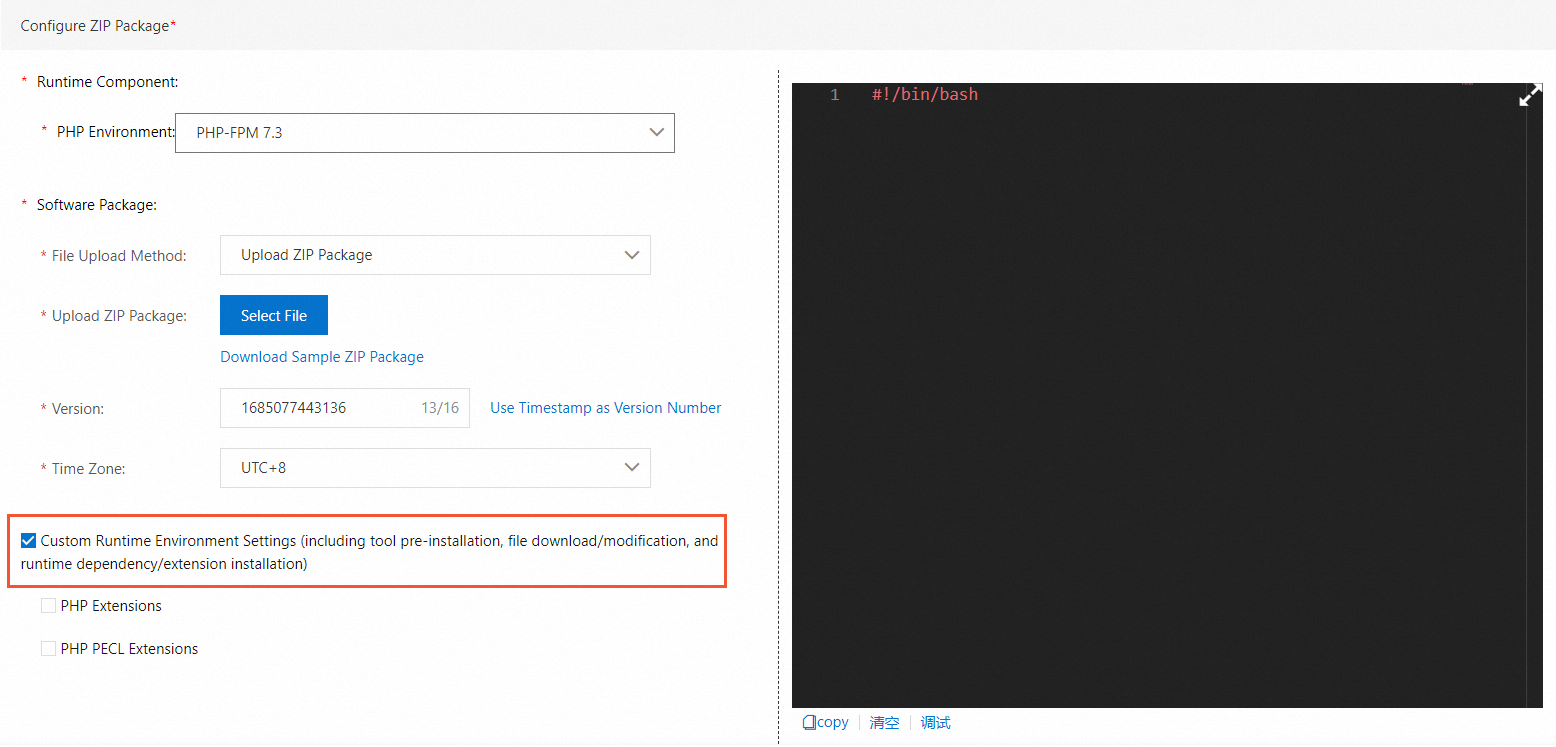Disable Custom Runtime Environment Settings
Image resolution: width=1556 pixels, height=747 pixels.
click(x=28, y=540)
